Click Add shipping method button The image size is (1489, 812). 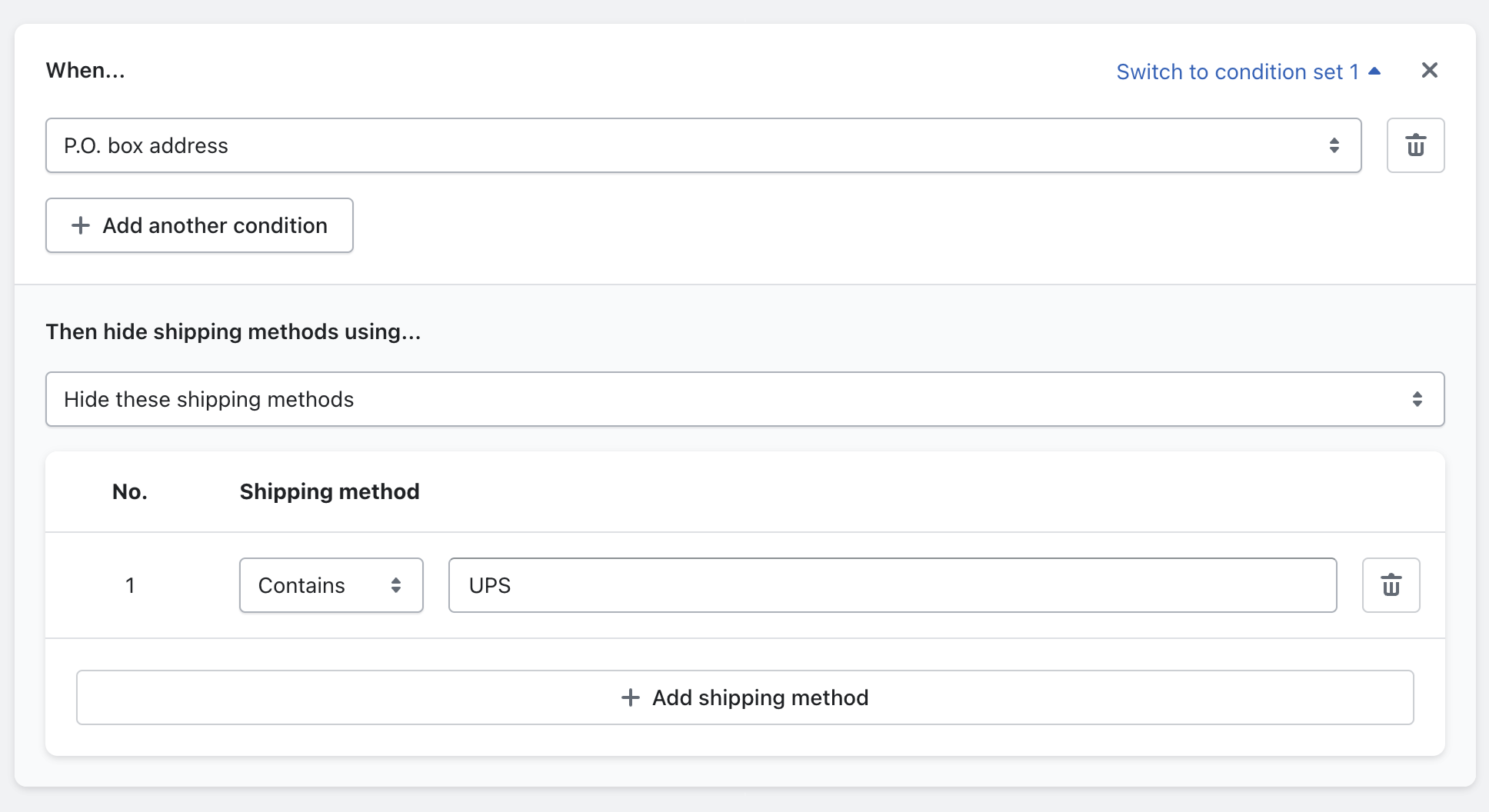[x=745, y=697]
